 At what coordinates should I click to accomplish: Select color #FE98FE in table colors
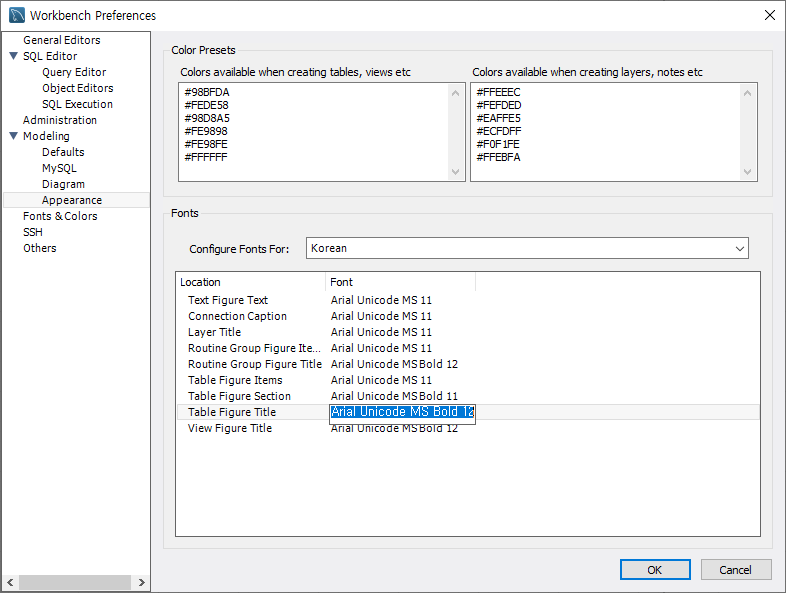206,145
